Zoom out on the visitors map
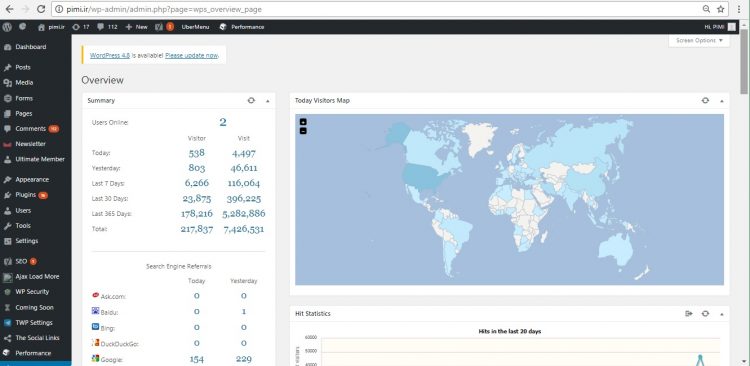The image size is (750, 366). (x=303, y=131)
